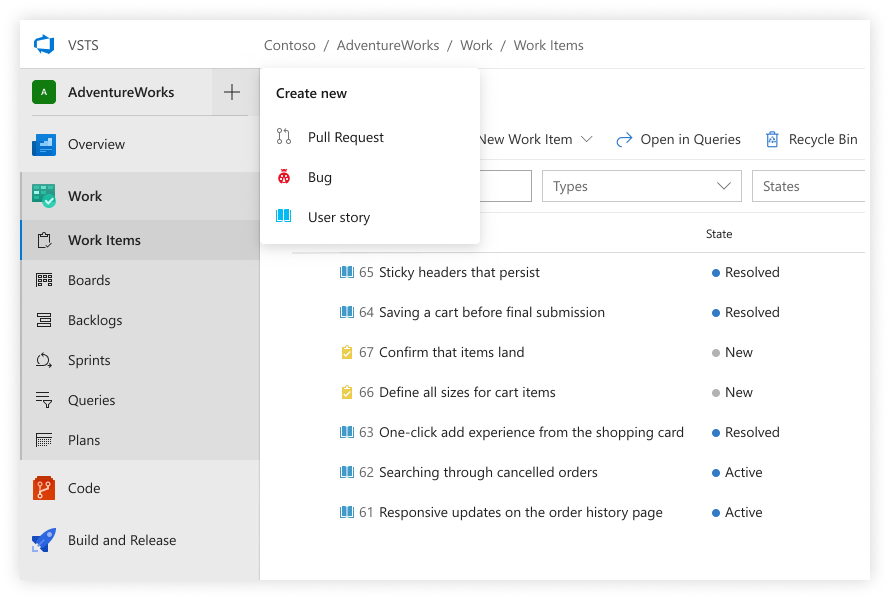Select the Work Items clipboard icon
The height and width of the screenshot is (600, 890).
click(44, 240)
